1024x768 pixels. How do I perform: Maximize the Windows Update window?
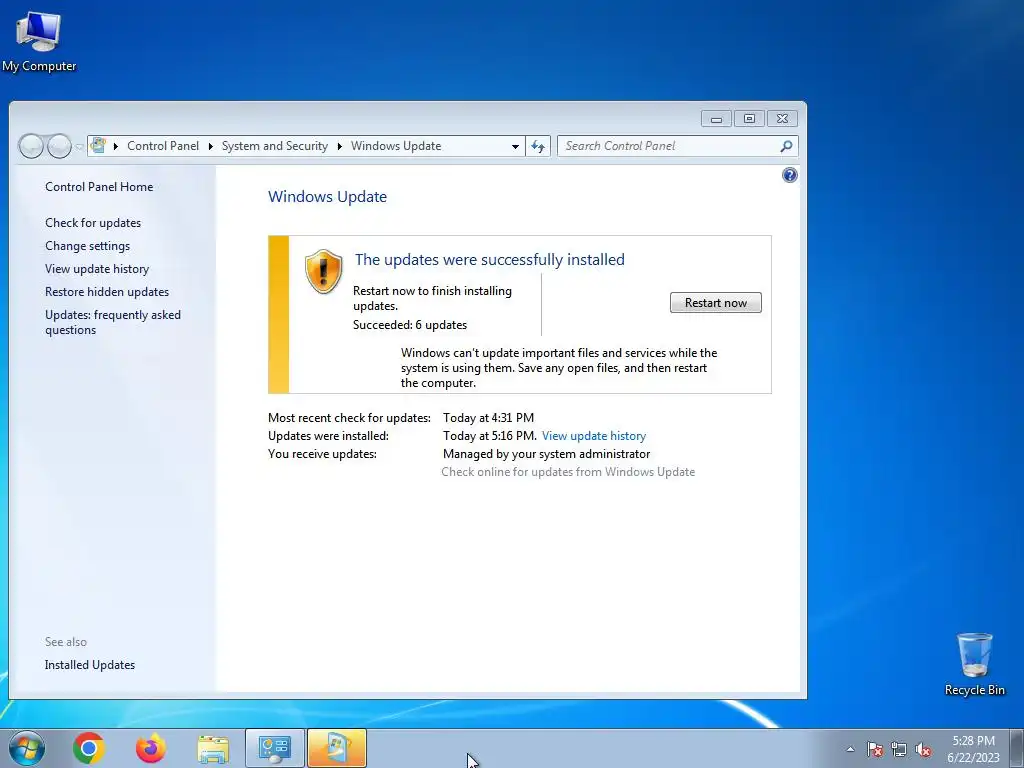coord(749,119)
